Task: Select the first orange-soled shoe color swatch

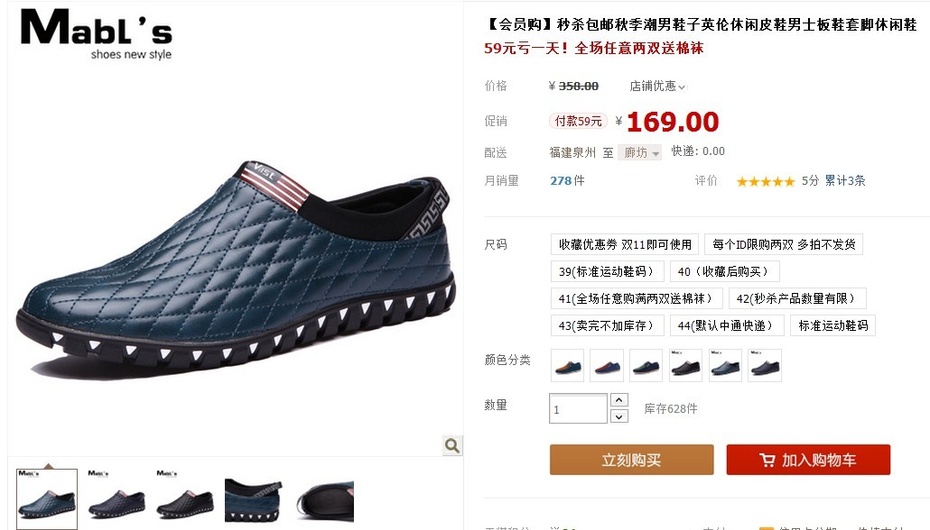Action: 568,365
